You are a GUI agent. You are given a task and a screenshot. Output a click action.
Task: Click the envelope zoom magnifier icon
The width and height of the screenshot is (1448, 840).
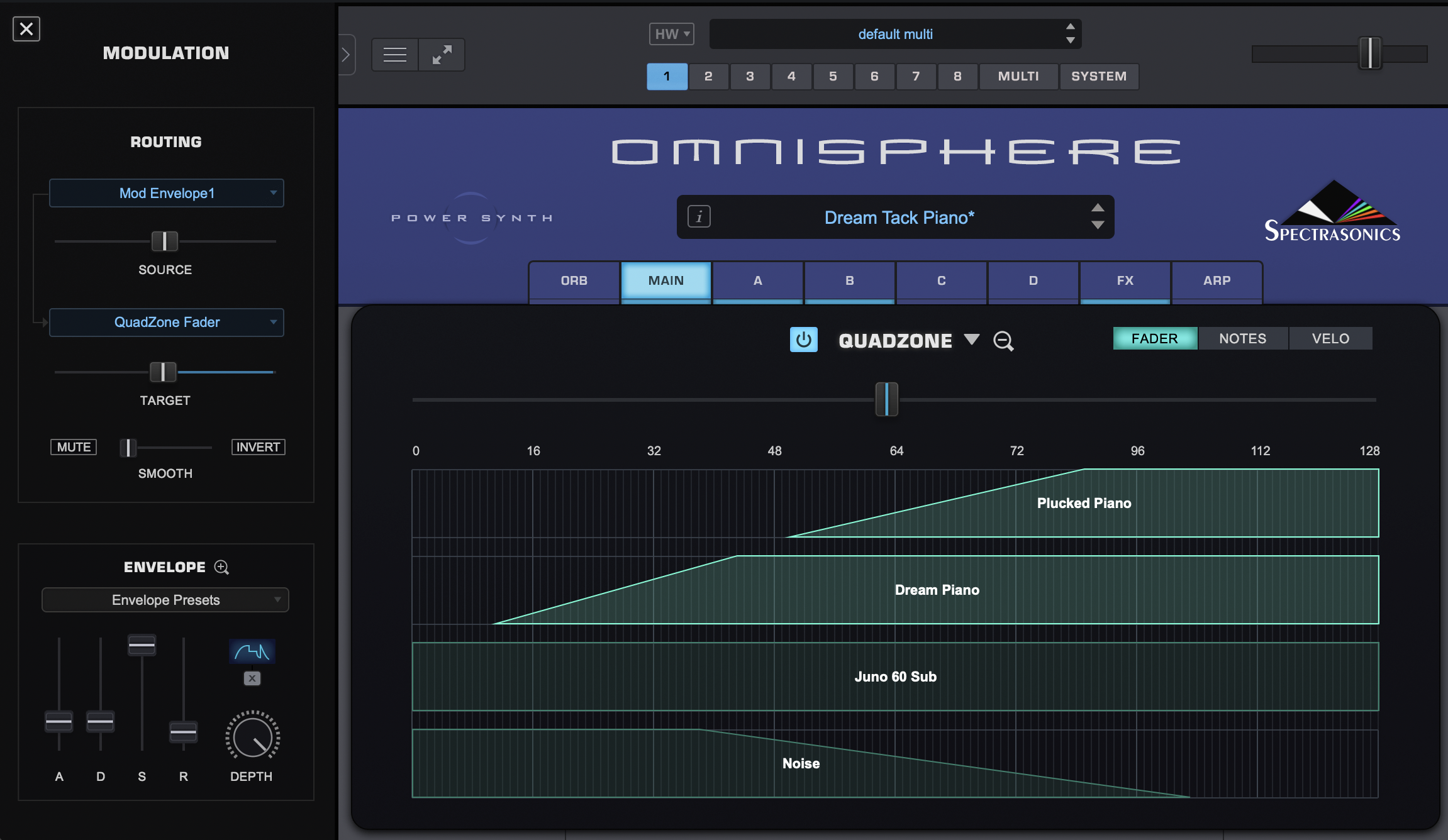pyautogui.click(x=221, y=567)
